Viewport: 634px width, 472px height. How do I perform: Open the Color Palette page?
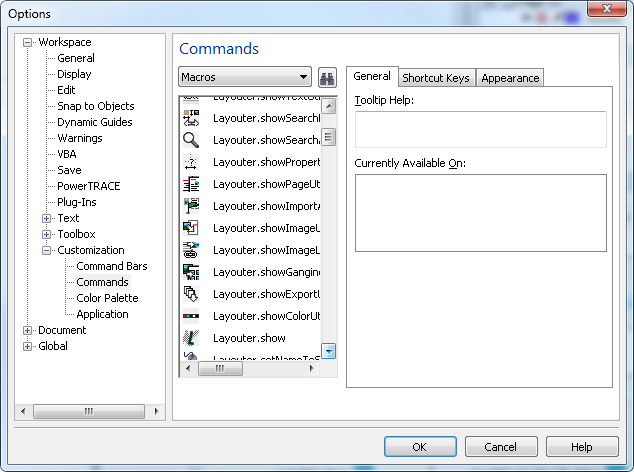pos(107,298)
